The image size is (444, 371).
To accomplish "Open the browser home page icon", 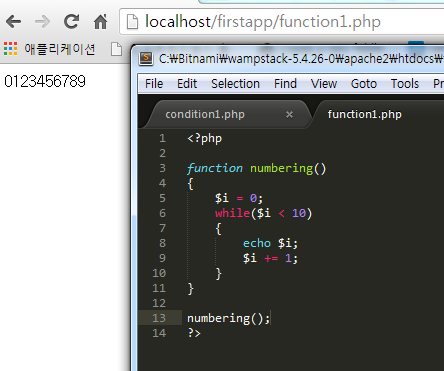I will pyautogui.click(x=100, y=22).
